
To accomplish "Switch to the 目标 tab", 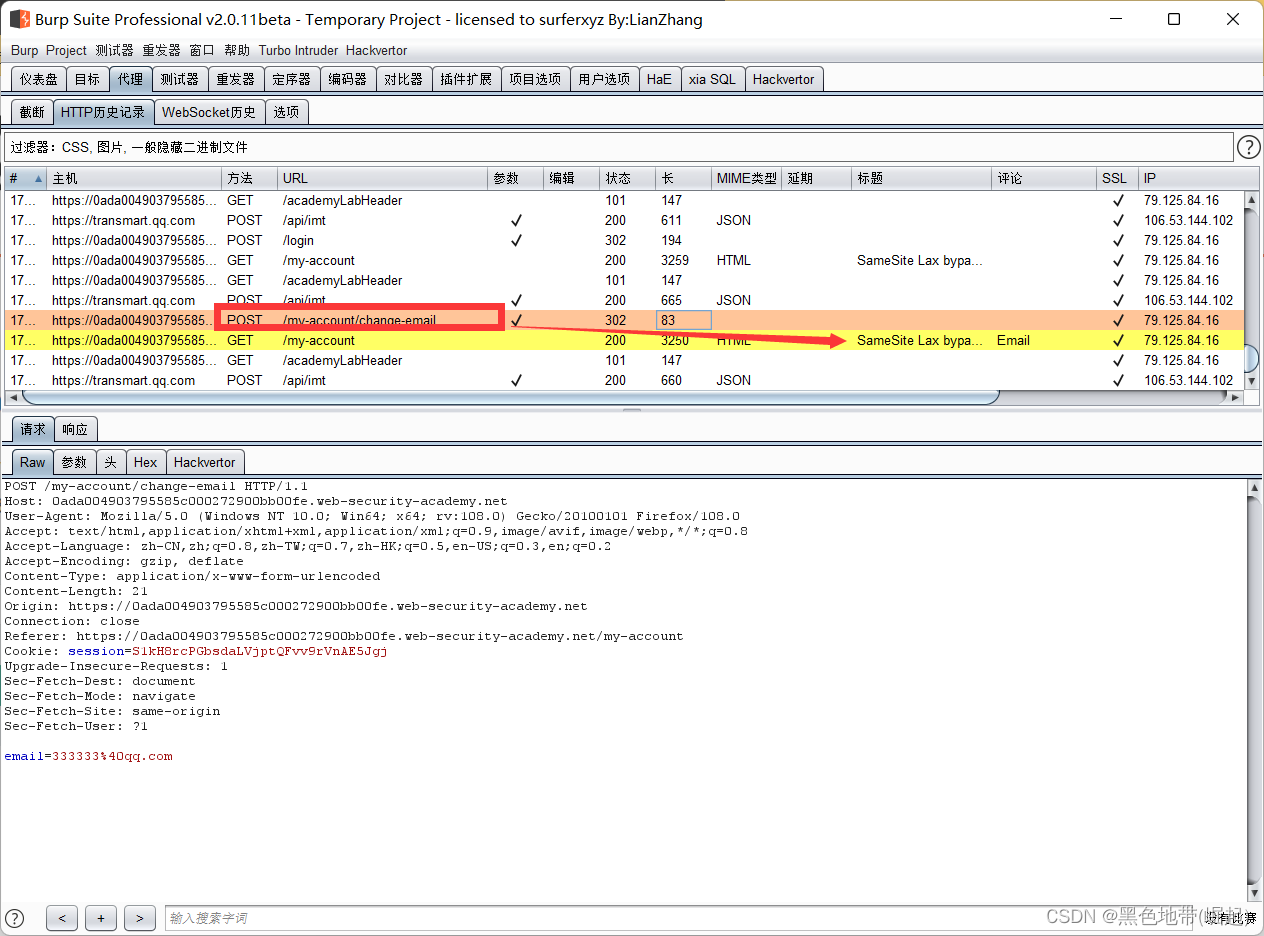I will click(x=87, y=79).
